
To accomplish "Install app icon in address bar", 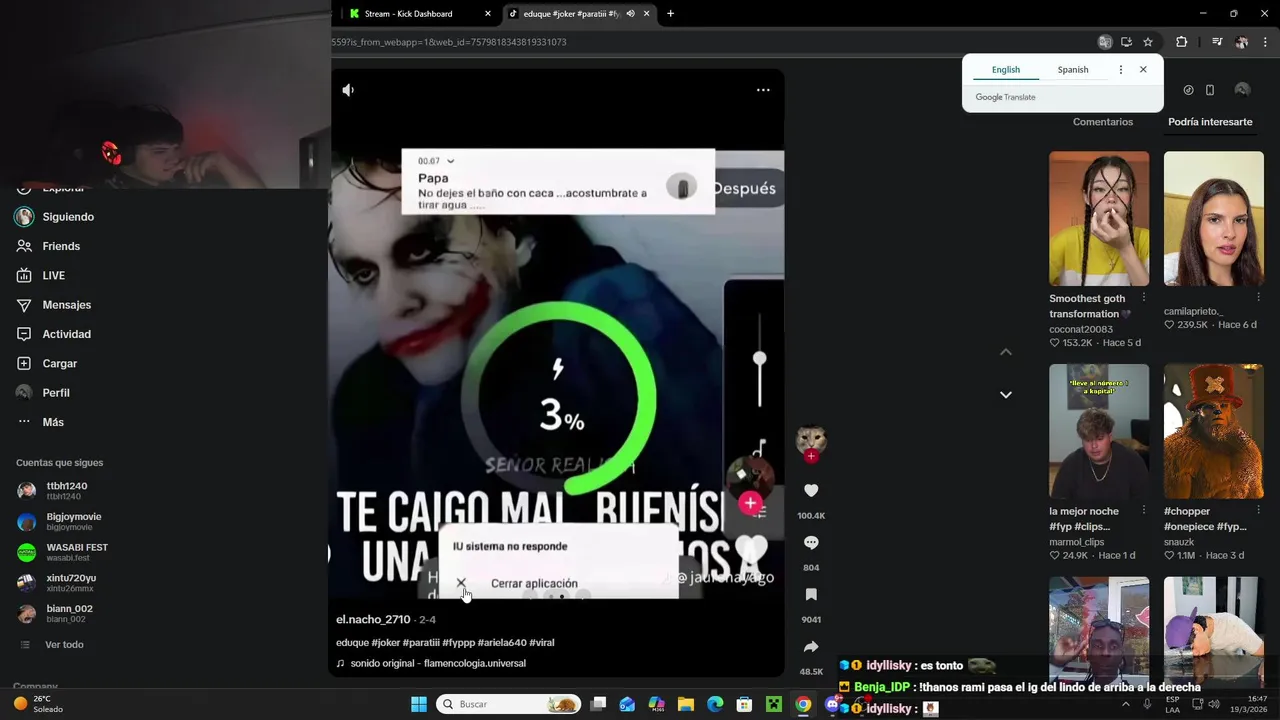I will pyautogui.click(x=1126, y=42).
